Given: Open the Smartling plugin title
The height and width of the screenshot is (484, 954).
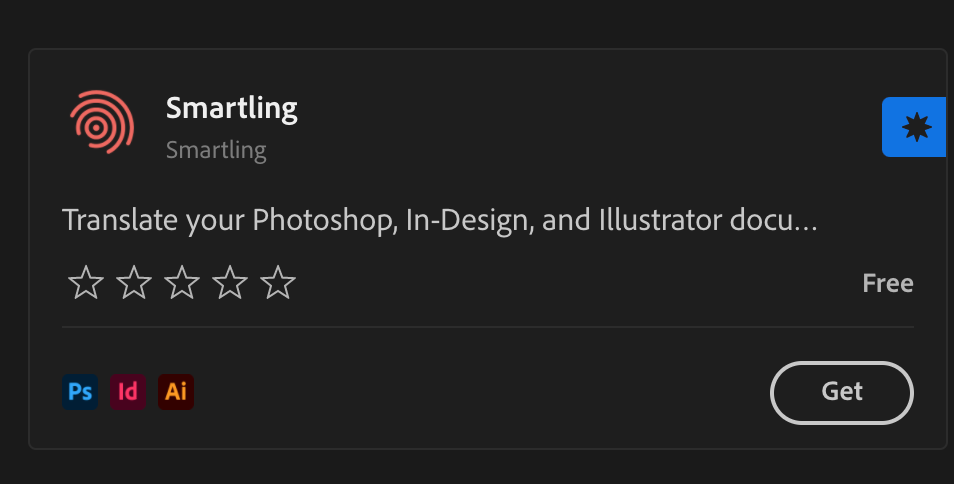Looking at the screenshot, I should pos(232,107).
